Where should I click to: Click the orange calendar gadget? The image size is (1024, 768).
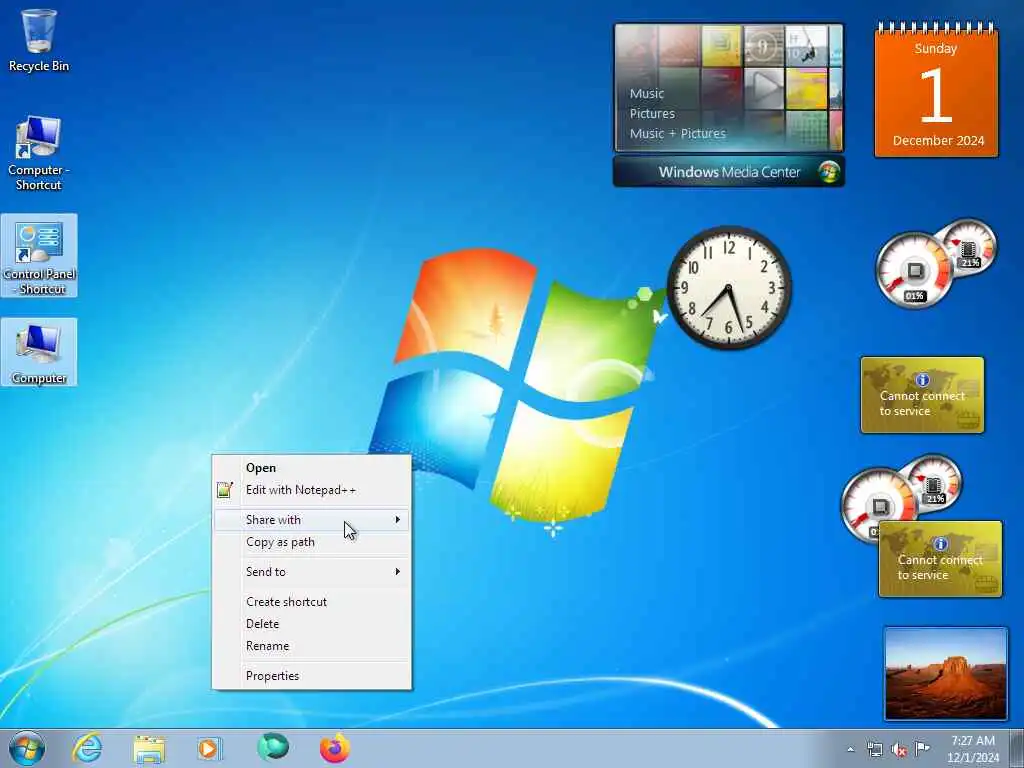tap(936, 90)
